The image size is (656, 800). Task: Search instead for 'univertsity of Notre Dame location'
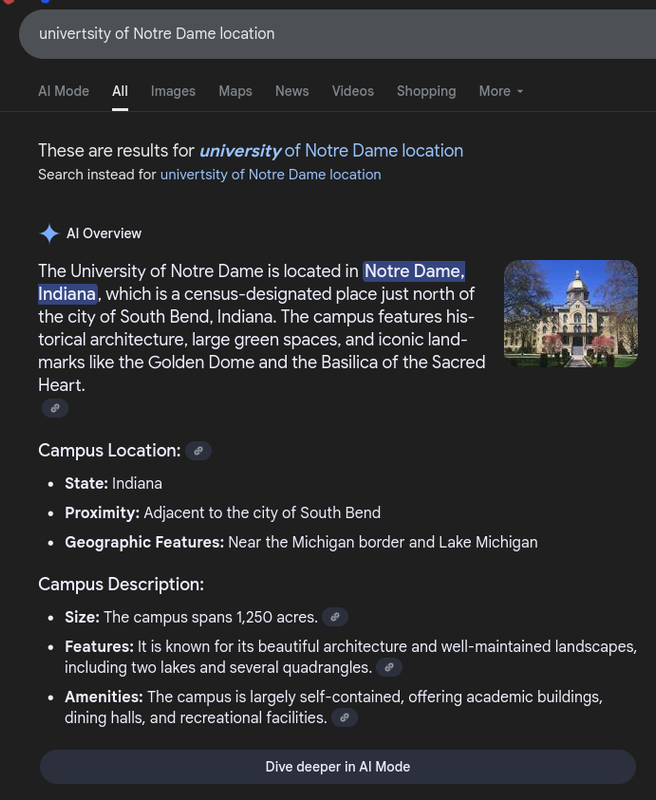click(270, 174)
